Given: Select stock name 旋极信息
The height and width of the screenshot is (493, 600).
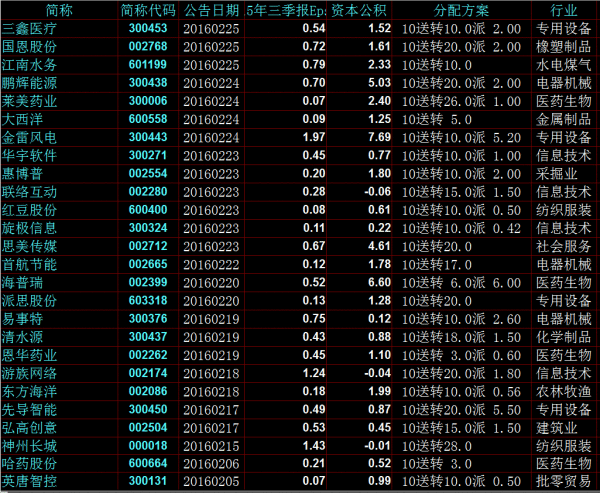Looking at the screenshot, I should click(x=29, y=228).
